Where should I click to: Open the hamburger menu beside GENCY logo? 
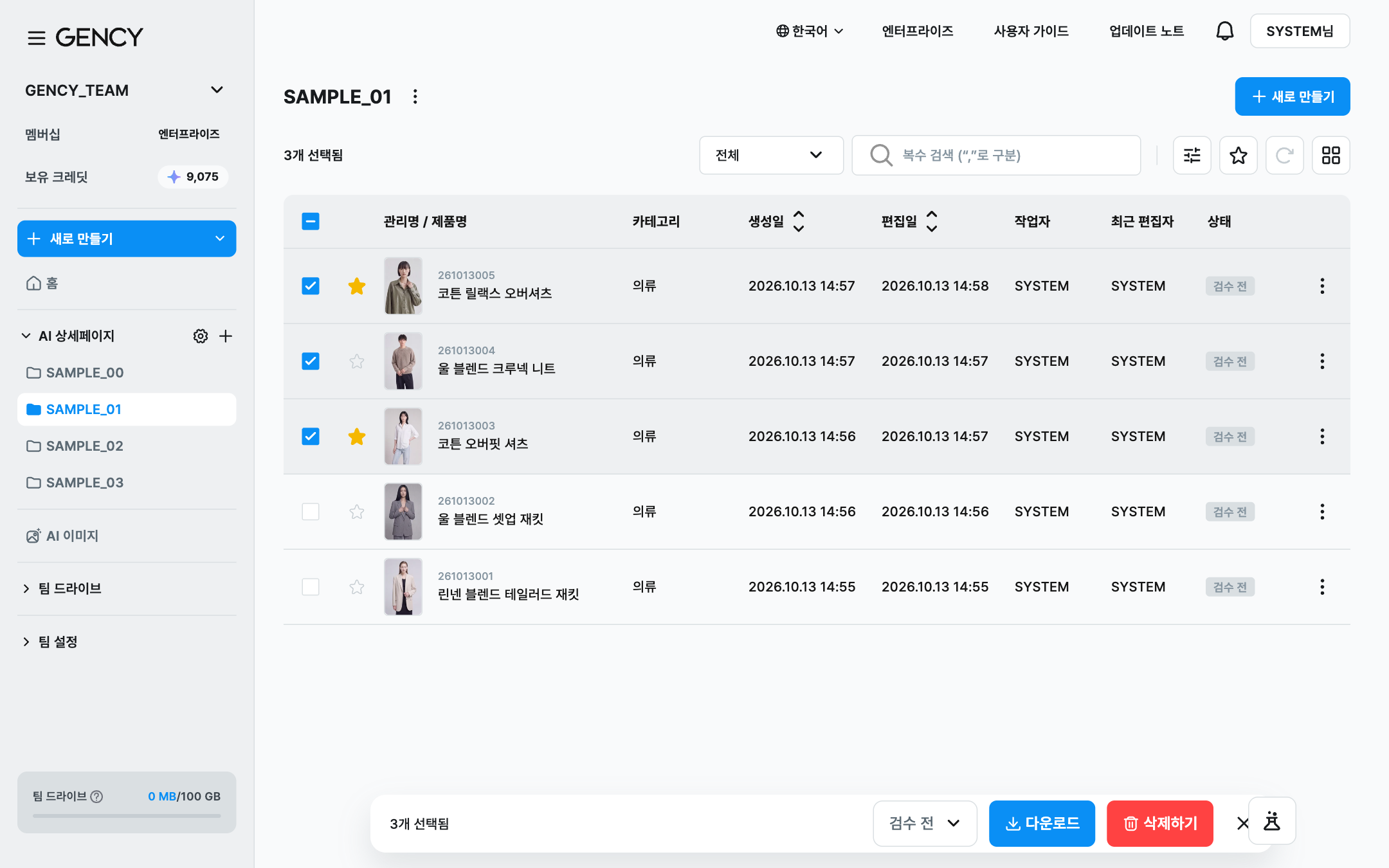tap(37, 38)
